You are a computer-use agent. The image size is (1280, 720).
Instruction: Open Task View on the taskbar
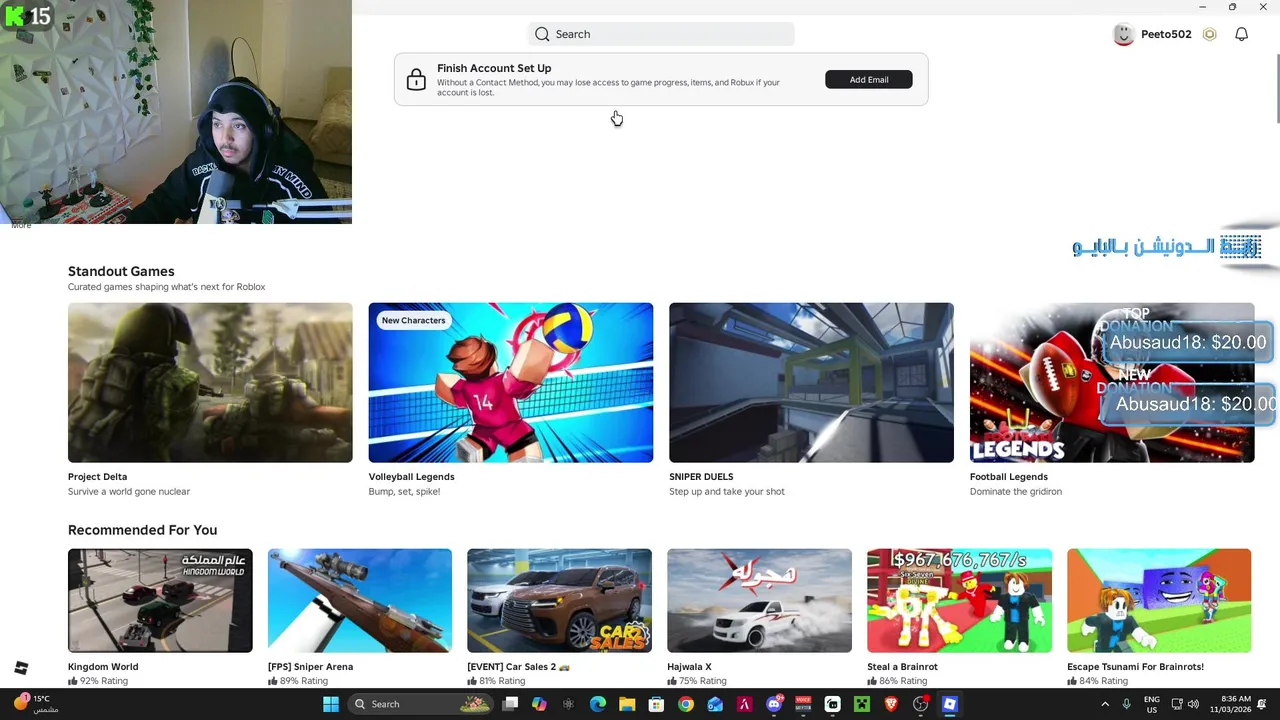510,704
